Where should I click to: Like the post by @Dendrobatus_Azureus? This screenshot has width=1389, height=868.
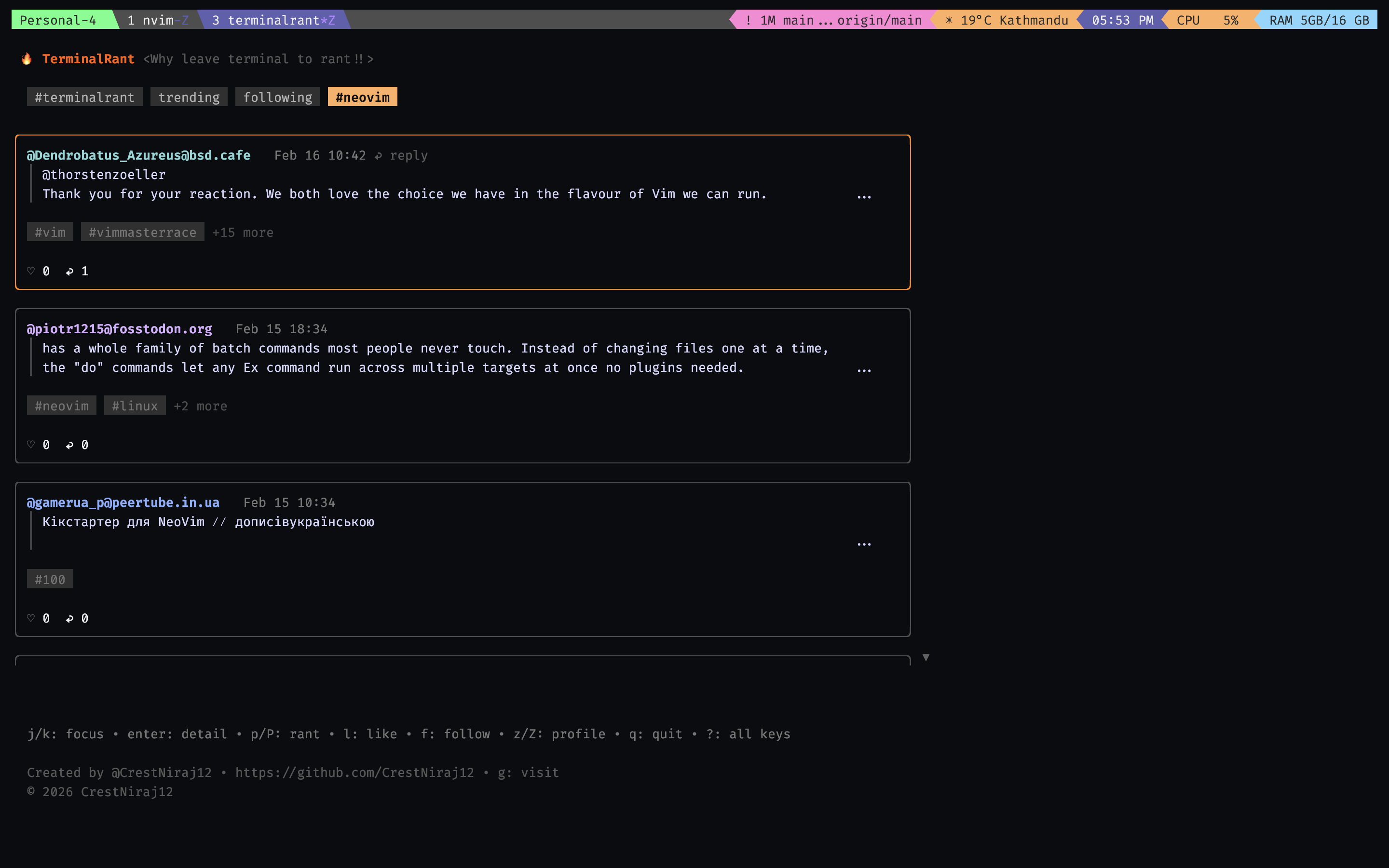[30, 271]
